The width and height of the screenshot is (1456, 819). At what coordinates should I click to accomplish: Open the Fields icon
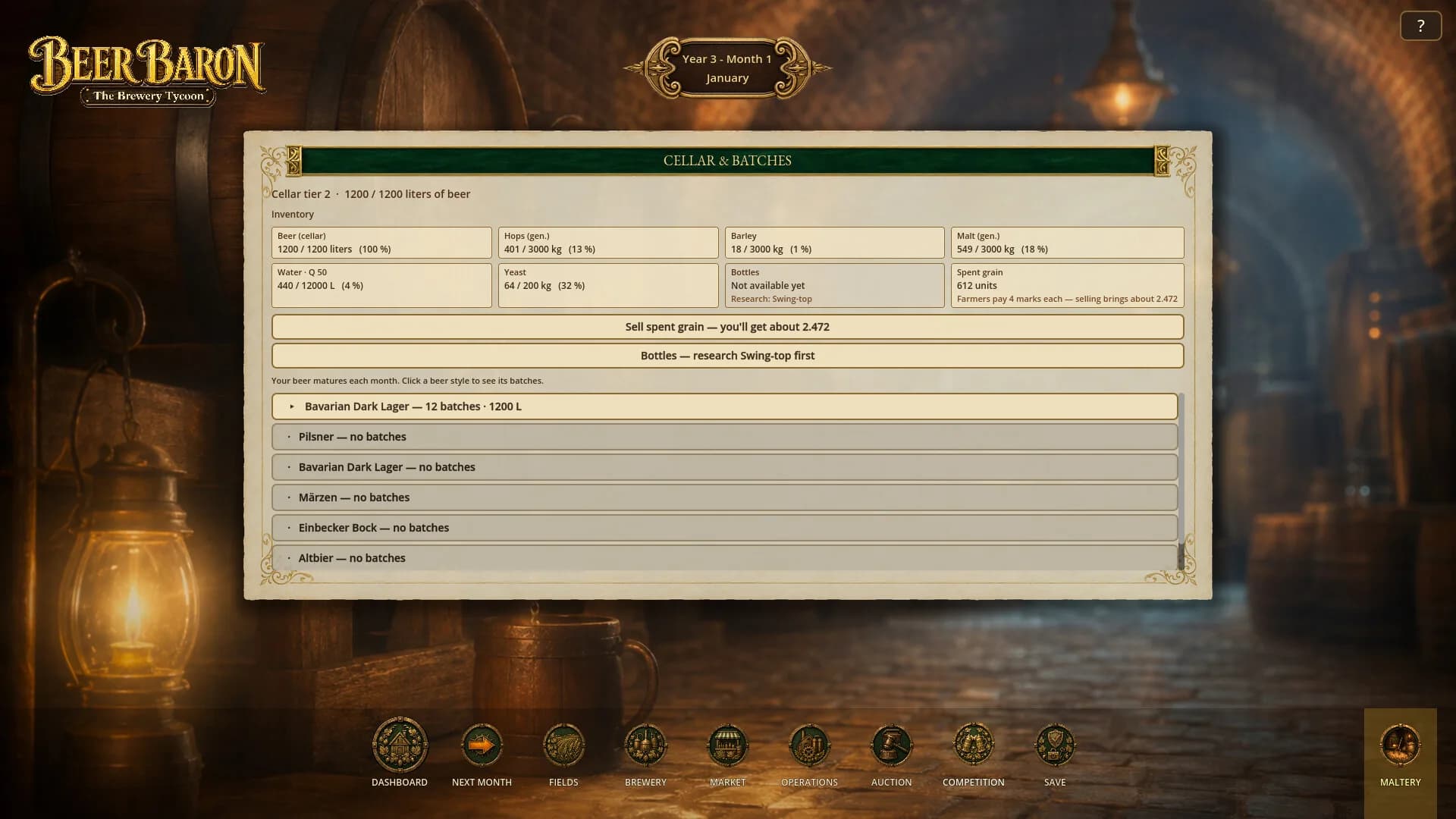563,745
